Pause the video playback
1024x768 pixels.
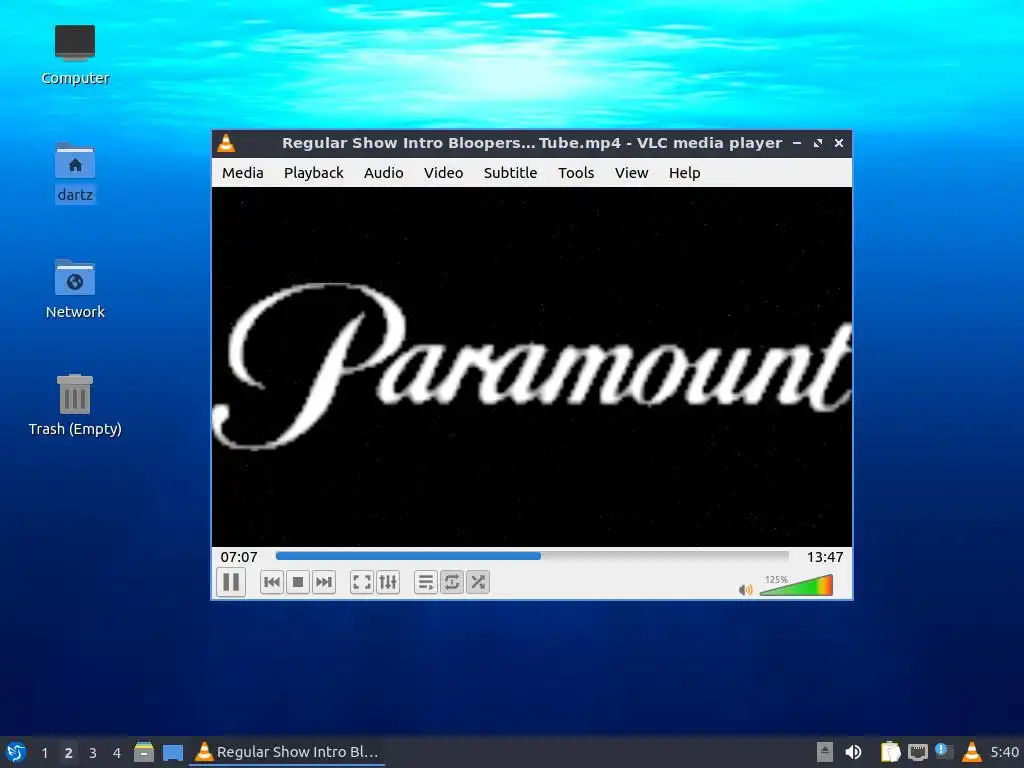tap(231, 582)
